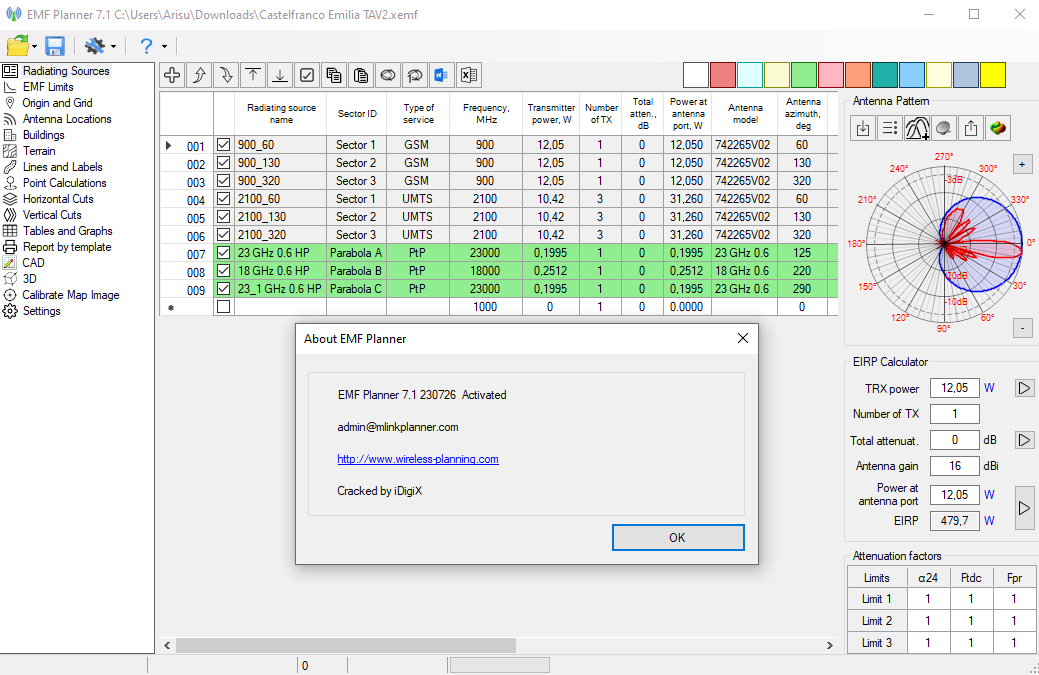Check the checkbox in the empty new row
Screen dimensions: 1039x675
[223, 307]
